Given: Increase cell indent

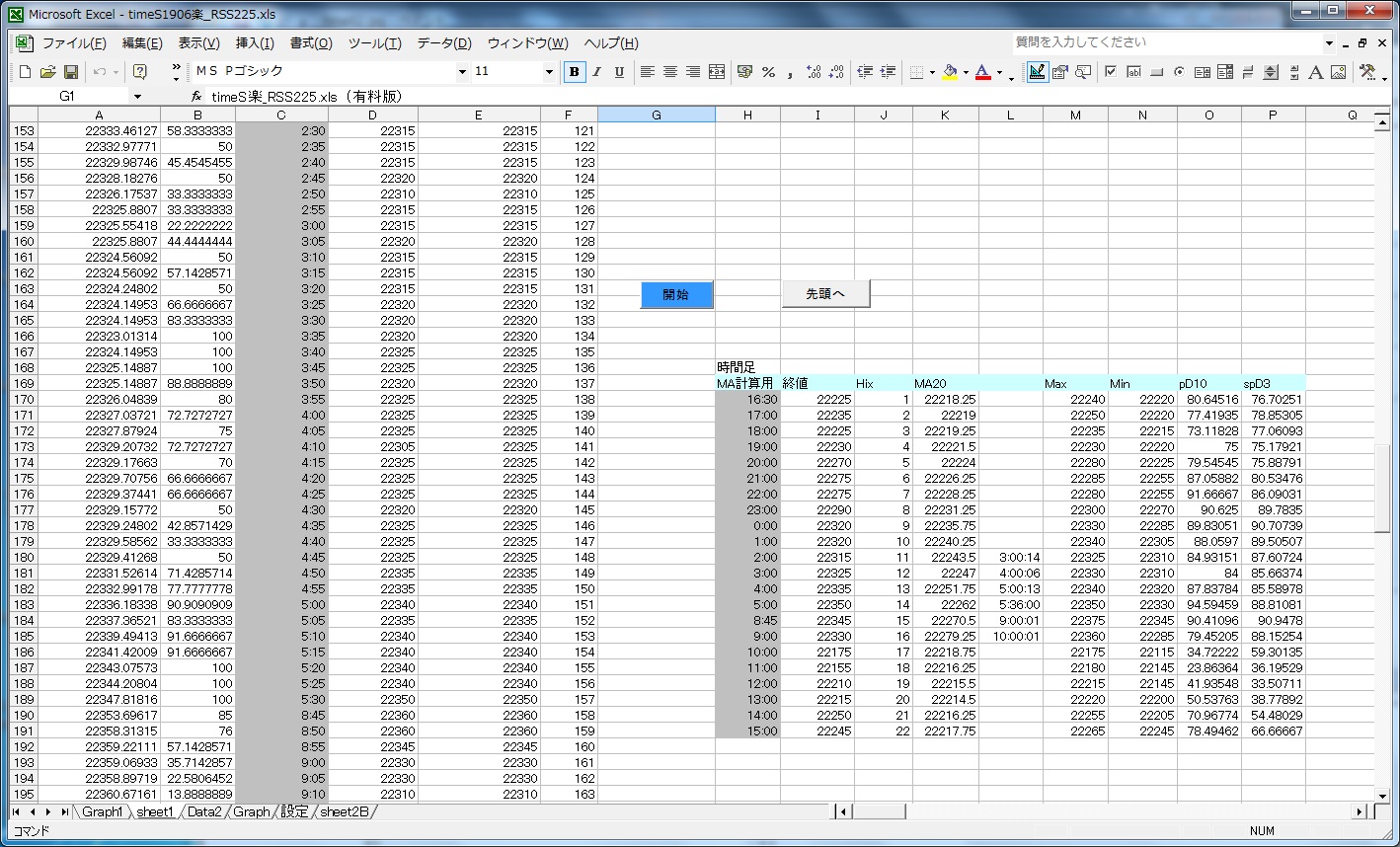Looking at the screenshot, I should pyautogui.click(x=888, y=72).
